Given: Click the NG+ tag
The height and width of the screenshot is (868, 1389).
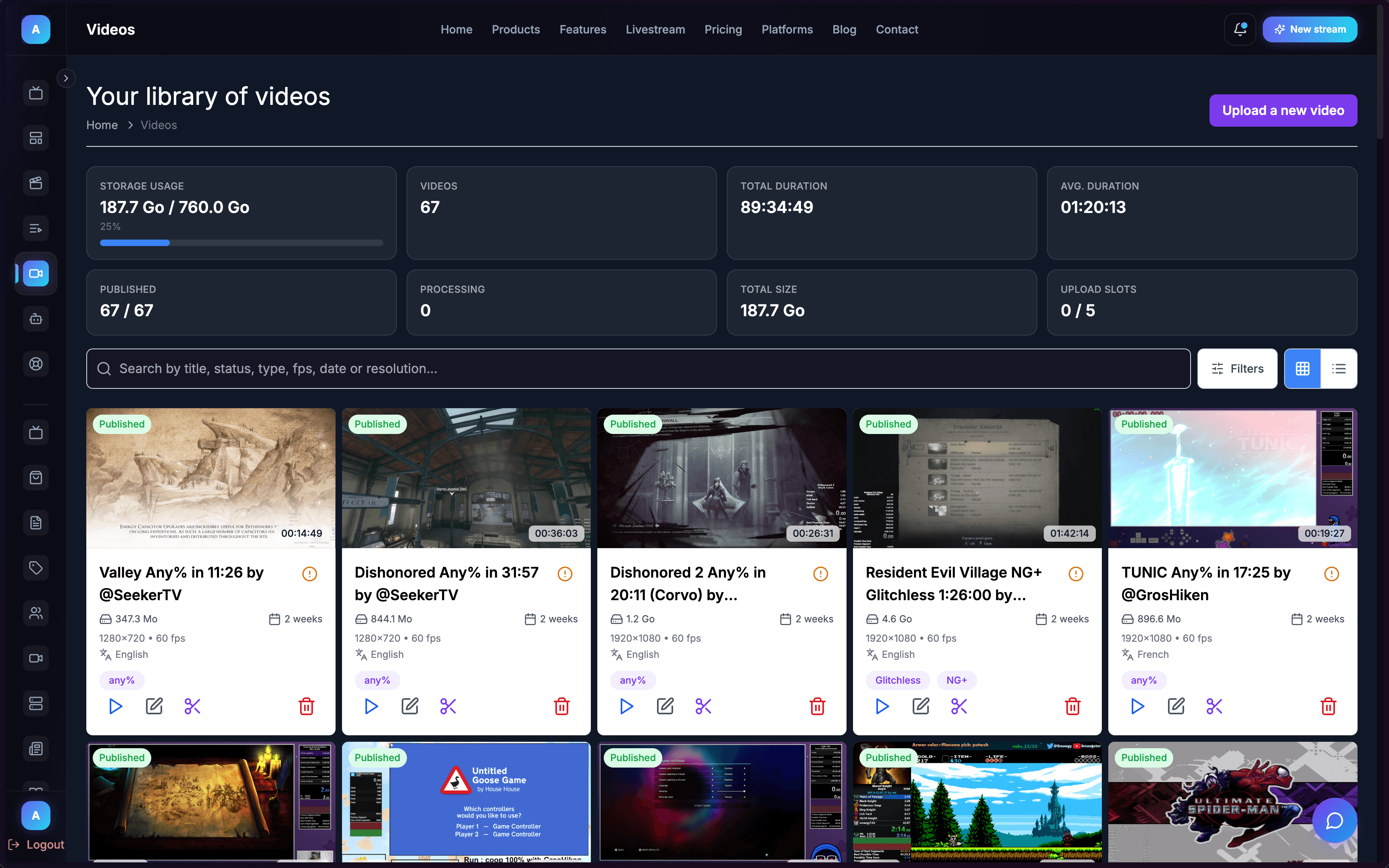Looking at the screenshot, I should pyautogui.click(x=956, y=680).
